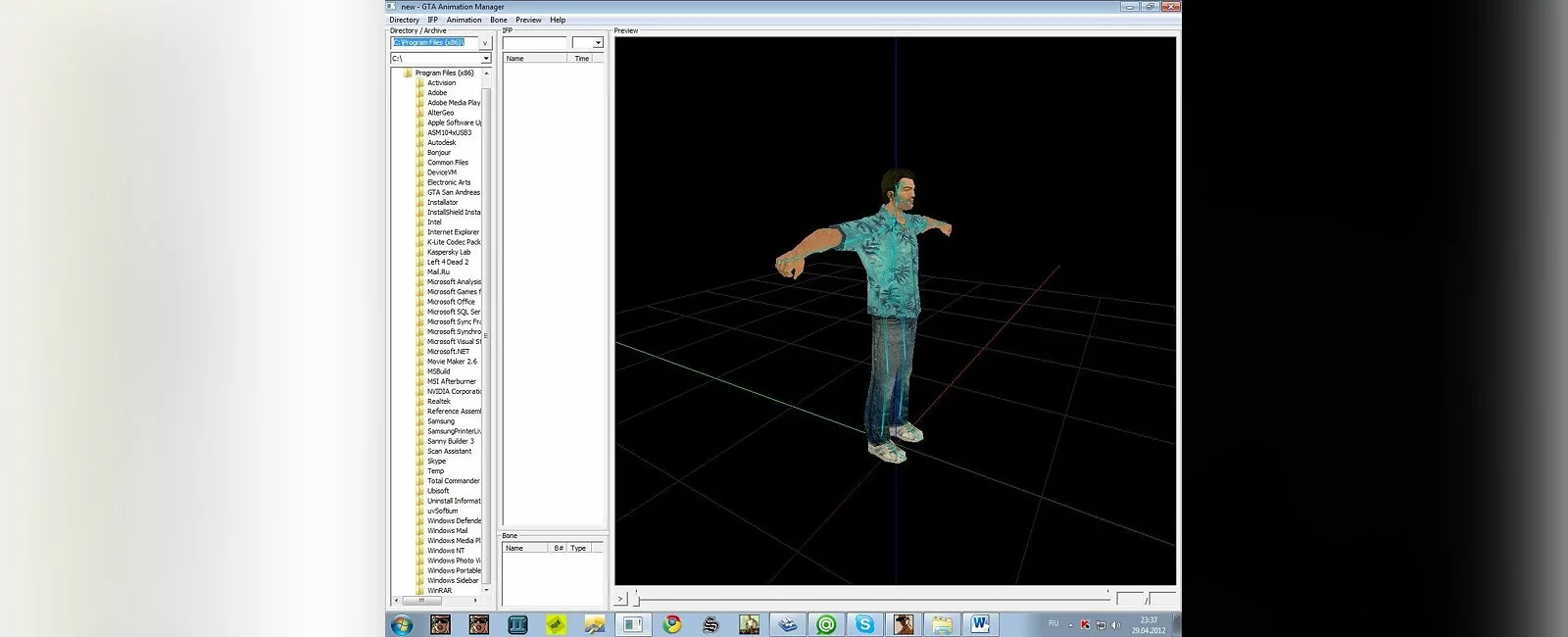1568x637 pixels.
Task: Select the Program Files (x86) folder
Action: [x=444, y=73]
